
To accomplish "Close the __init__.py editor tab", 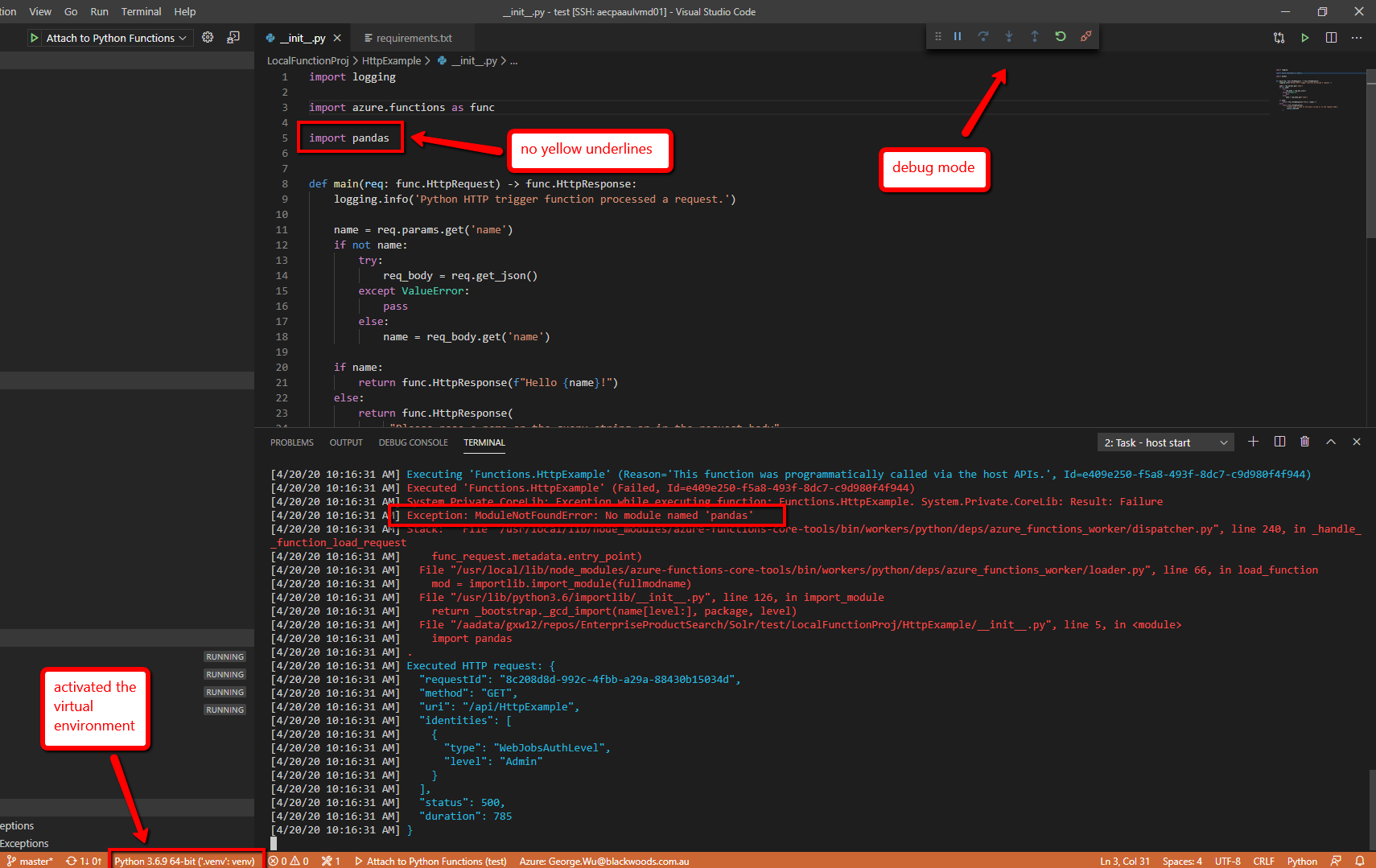I will click(x=337, y=38).
